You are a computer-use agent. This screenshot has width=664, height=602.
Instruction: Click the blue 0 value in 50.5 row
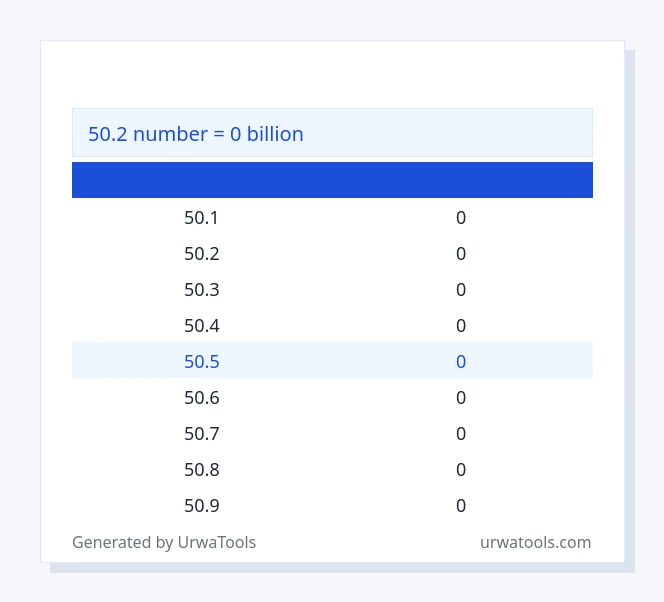tap(461, 362)
